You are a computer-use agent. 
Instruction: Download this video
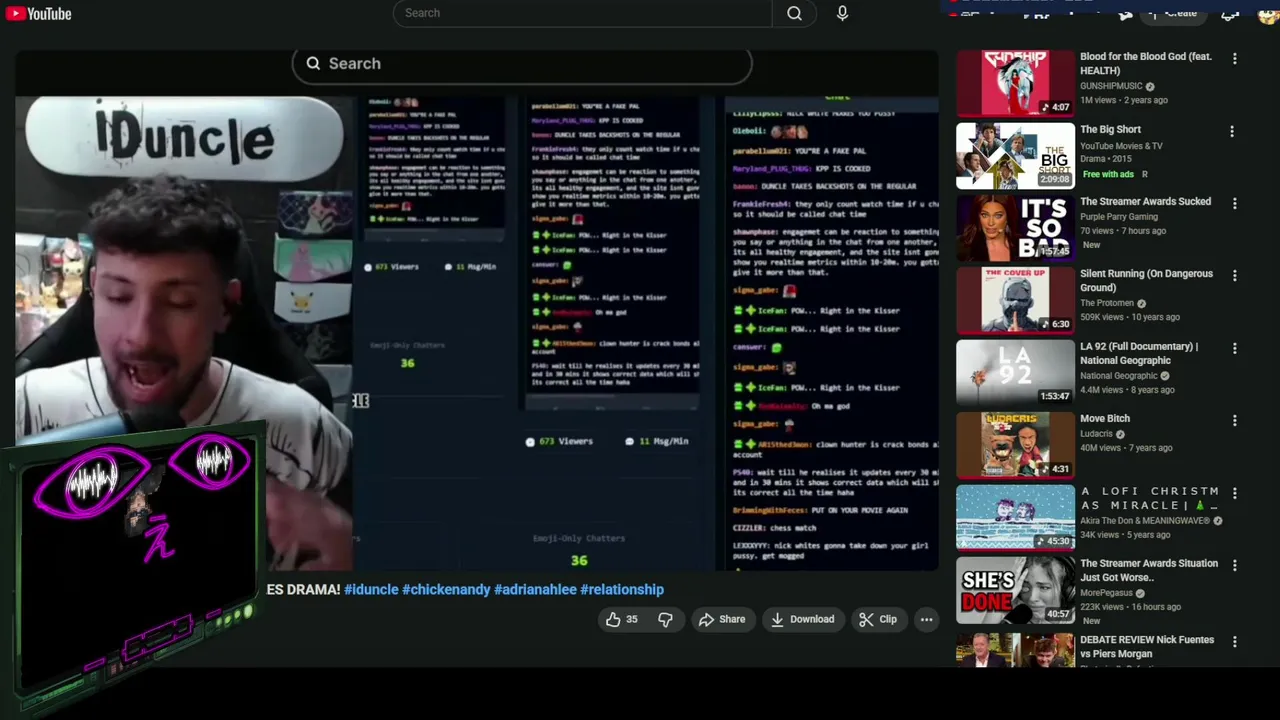[802, 619]
